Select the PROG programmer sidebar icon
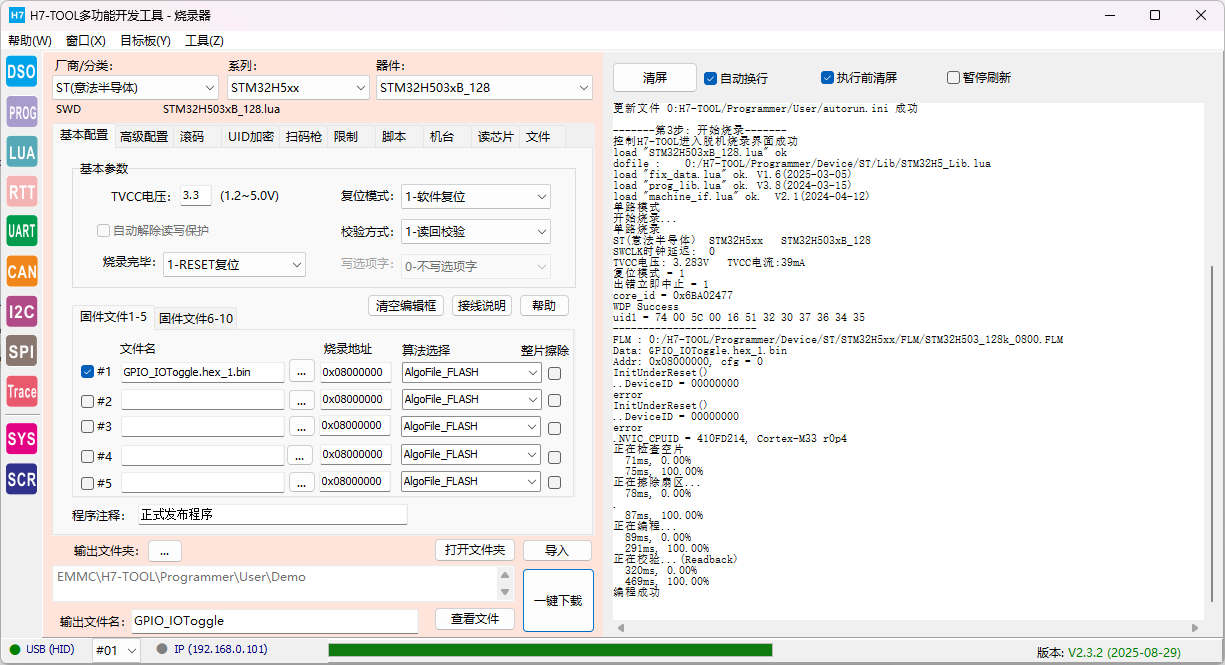This screenshot has height=665, width=1225. point(21,112)
